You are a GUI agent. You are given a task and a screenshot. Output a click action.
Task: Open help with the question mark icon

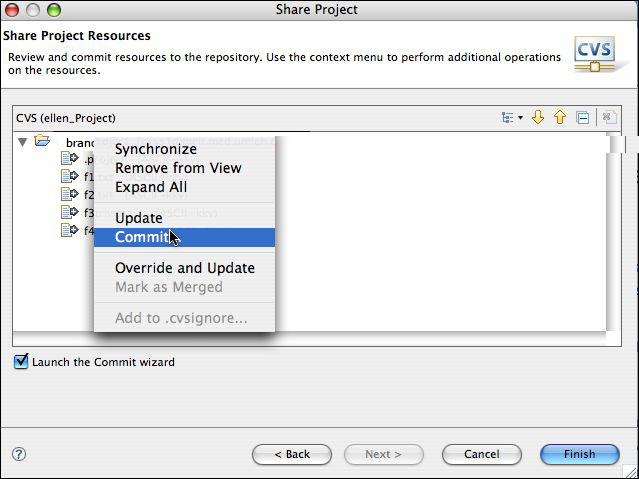pos(18,454)
